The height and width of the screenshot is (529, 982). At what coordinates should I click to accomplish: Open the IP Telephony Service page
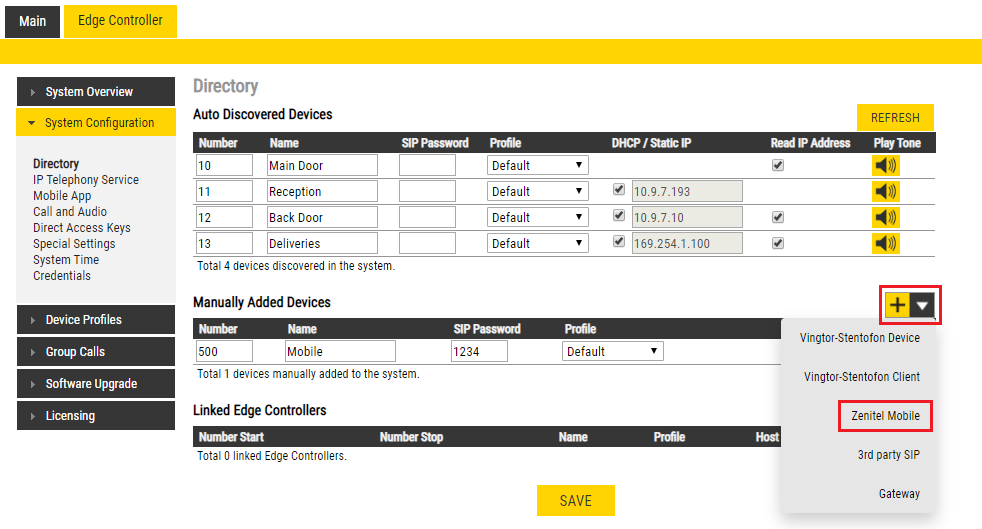coord(86,180)
